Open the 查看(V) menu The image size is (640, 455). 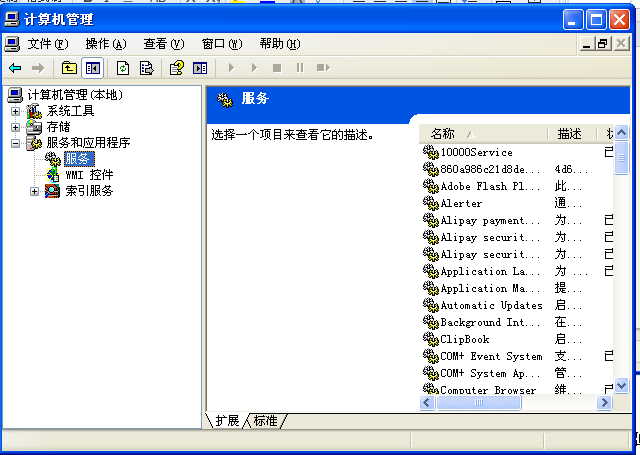tap(164, 44)
